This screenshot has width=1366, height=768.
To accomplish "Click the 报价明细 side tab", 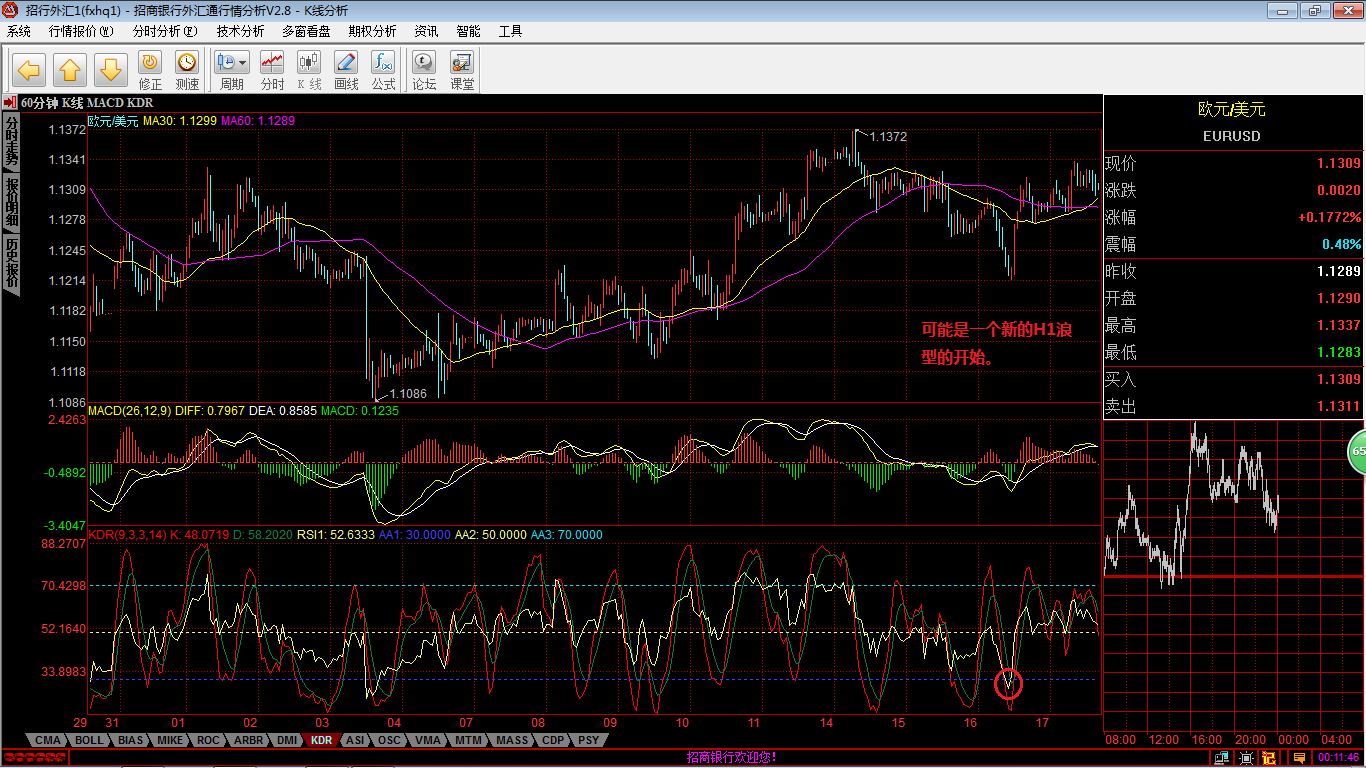I will pyautogui.click(x=12, y=202).
